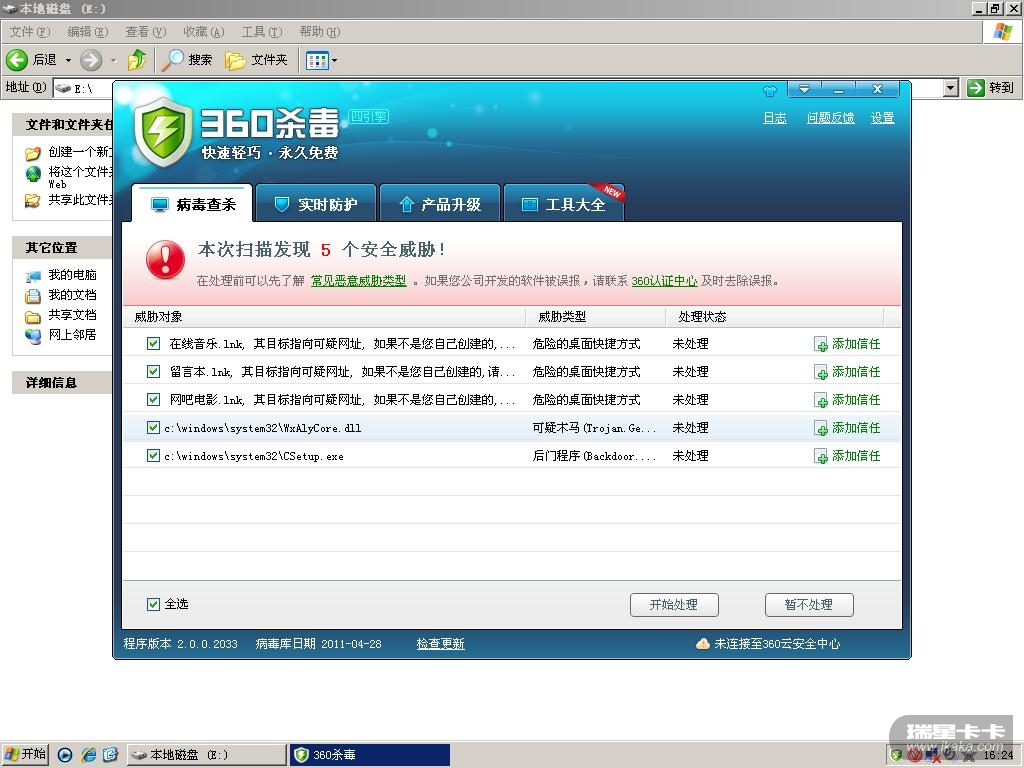Viewport: 1024px width, 768px height.
Task: Click the green 360 shield tray icon
Action: tap(897, 755)
